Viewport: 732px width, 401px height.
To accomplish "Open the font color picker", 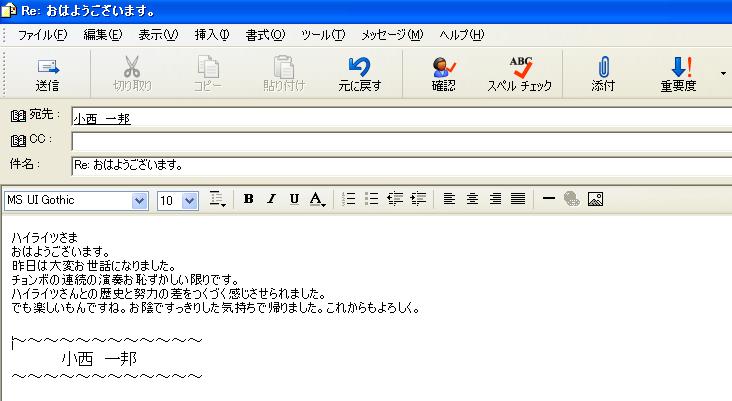I will point(317,200).
